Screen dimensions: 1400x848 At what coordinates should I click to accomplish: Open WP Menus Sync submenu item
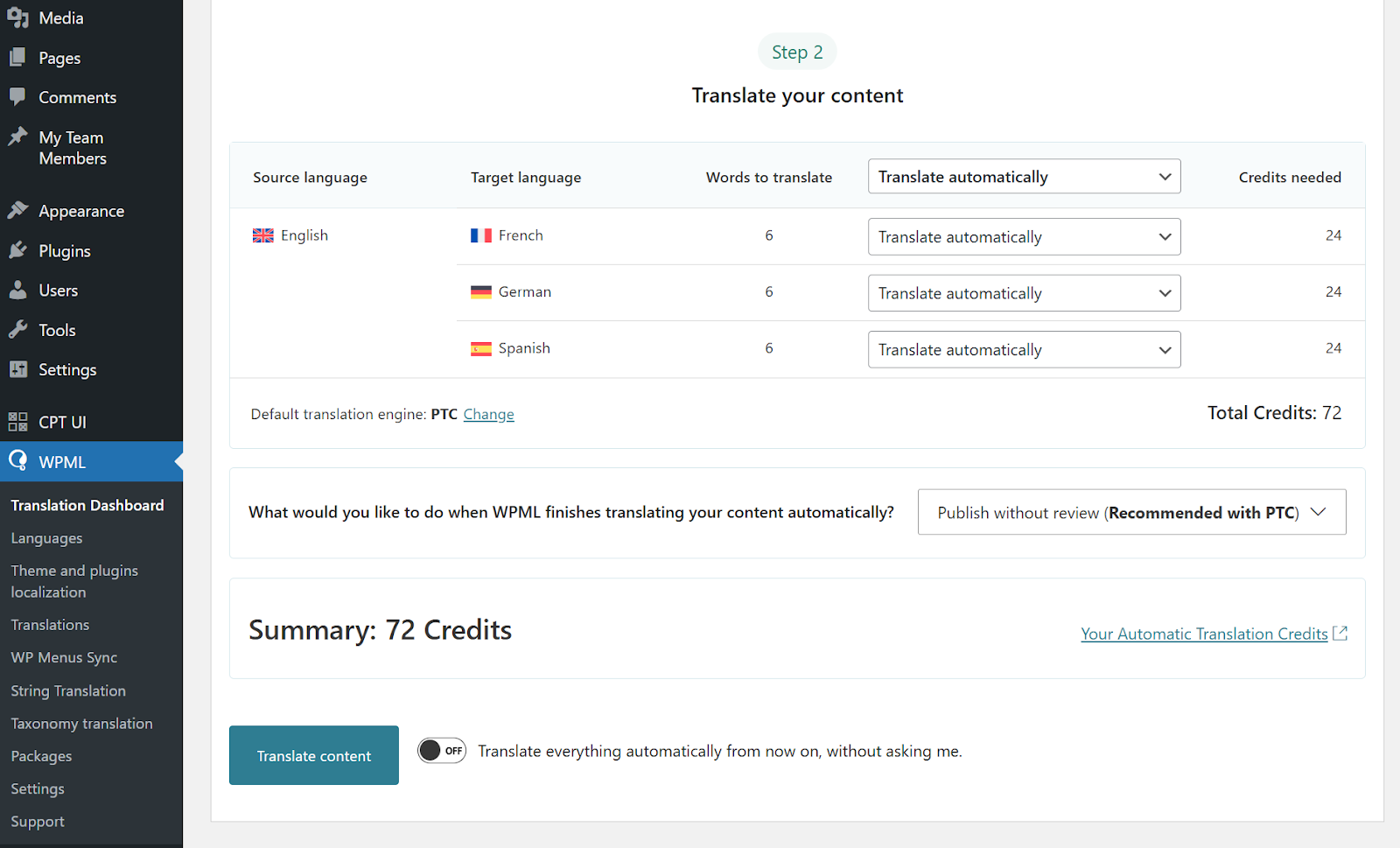[64, 658]
